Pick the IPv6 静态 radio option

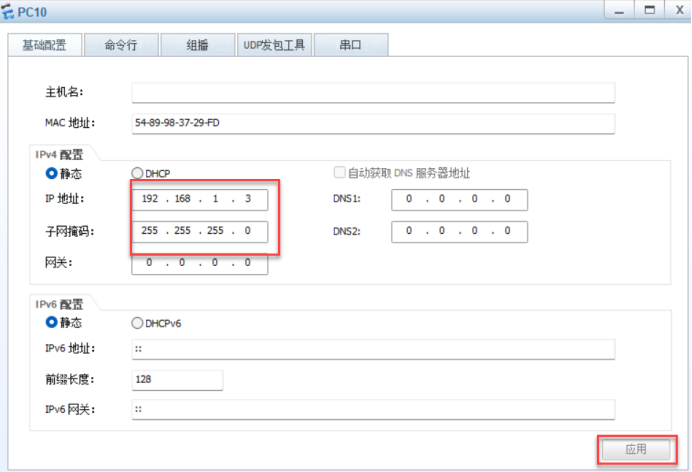point(52,323)
